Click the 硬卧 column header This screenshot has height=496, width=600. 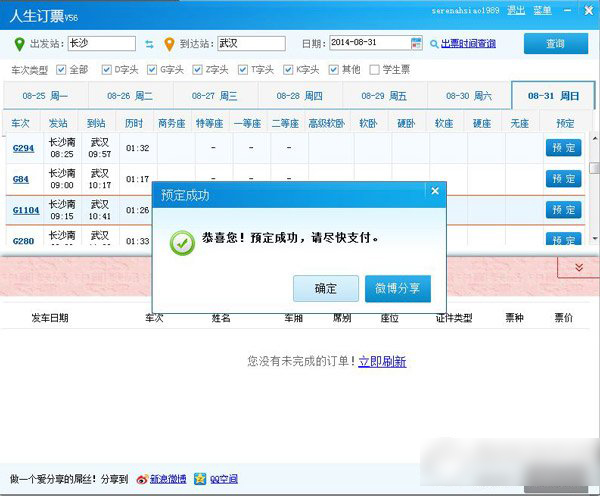pyautogui.click(x=406, y=123)
